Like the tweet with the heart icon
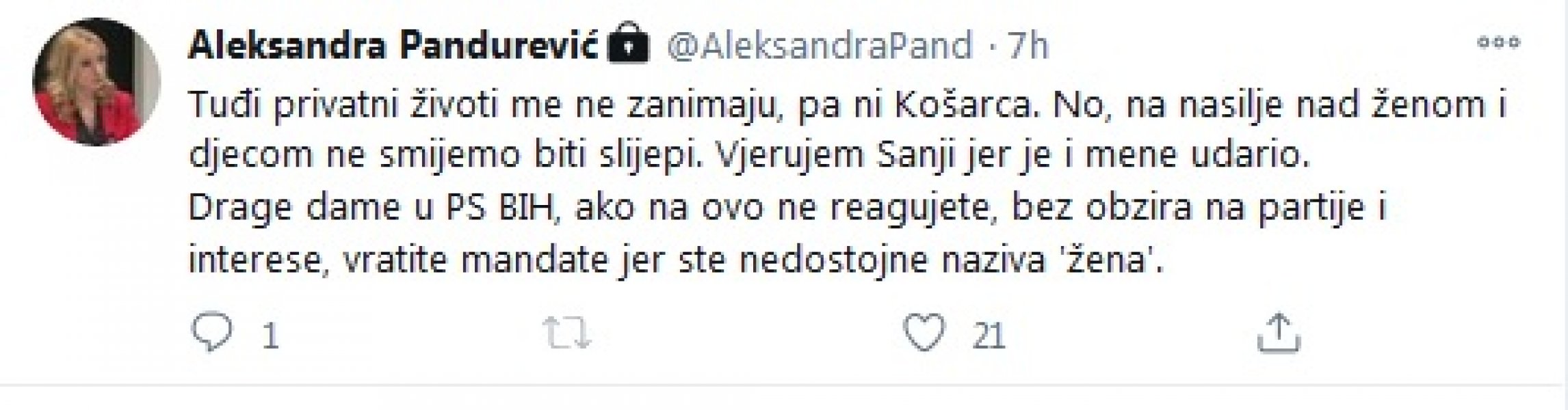This screenshot has height=410, width=1568. (x=924, y=333)
